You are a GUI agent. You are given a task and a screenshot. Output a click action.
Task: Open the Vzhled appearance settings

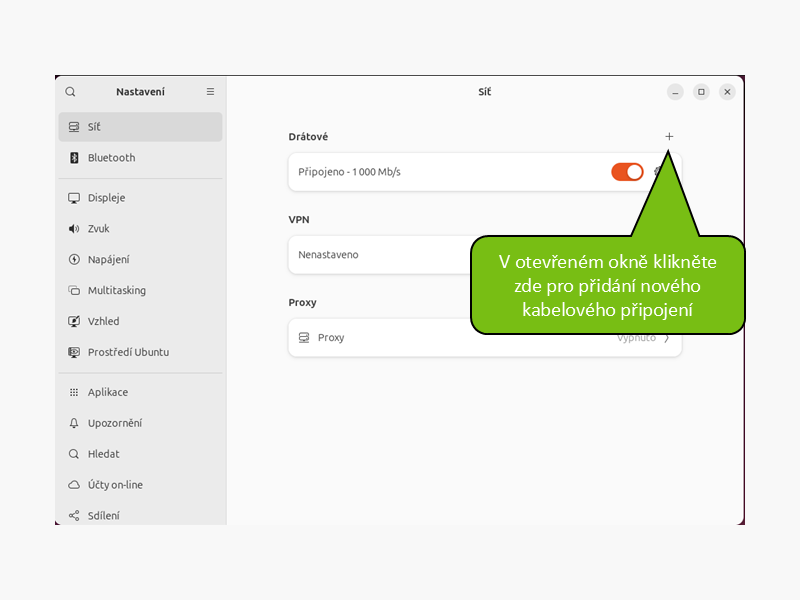(140, 322)
